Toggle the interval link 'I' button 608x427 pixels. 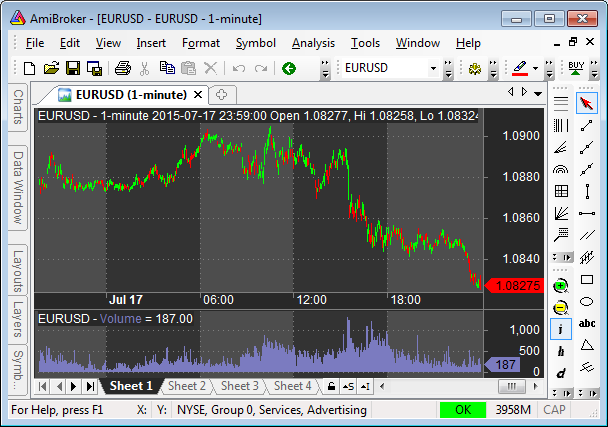pyautogui.click(x=365, y=386)
